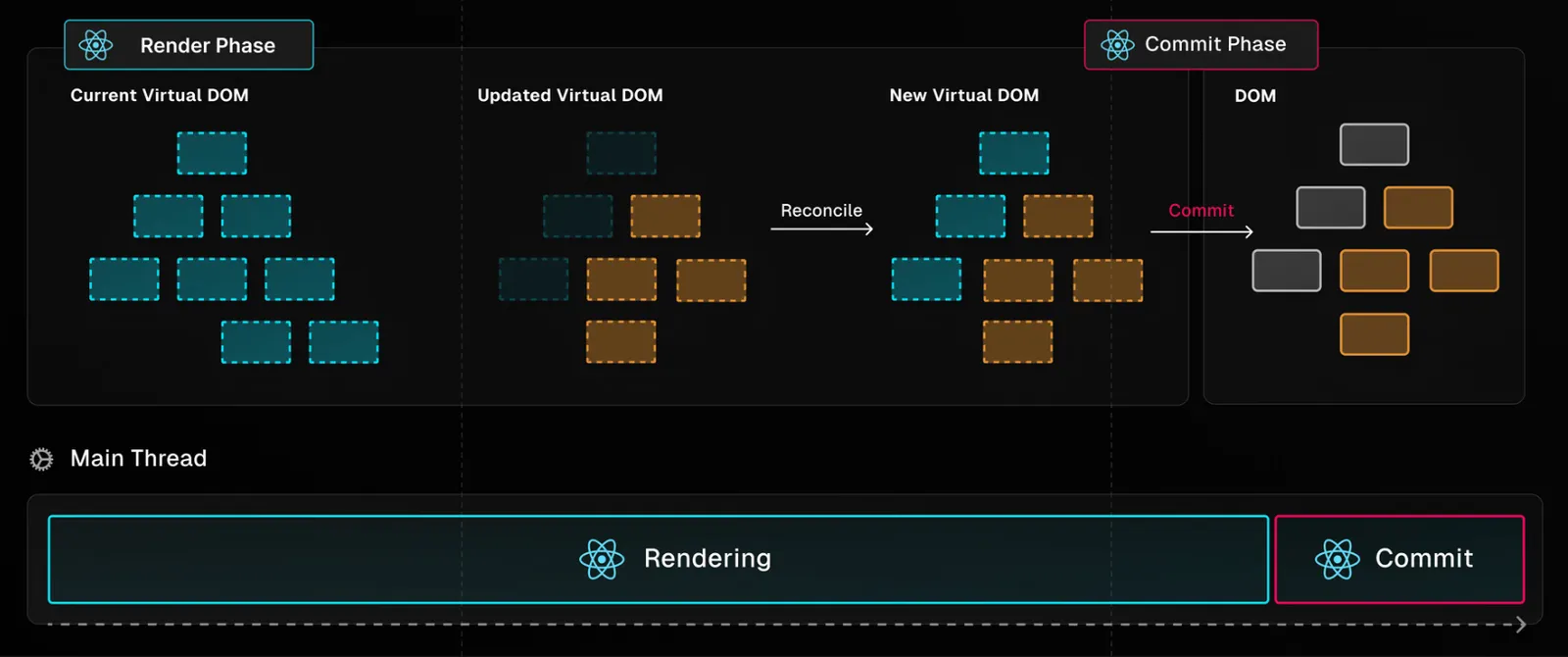The image size is (1568, 657).
Task: Click the gear icon next to Main Thread
Action: tap(41, 459)
